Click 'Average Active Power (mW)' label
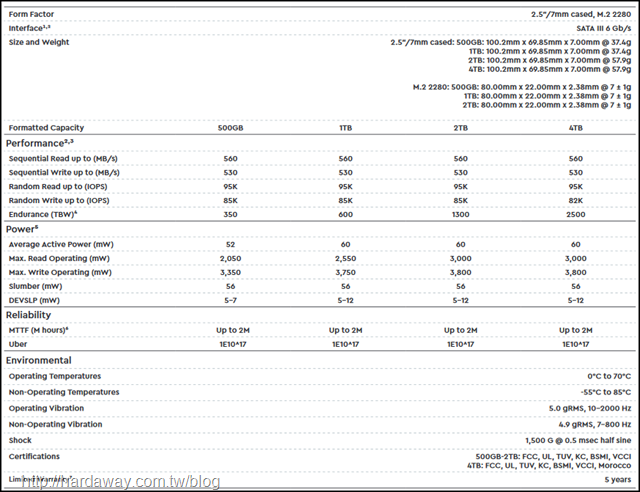The image size is (640, 492). click(x=61, y=244)
